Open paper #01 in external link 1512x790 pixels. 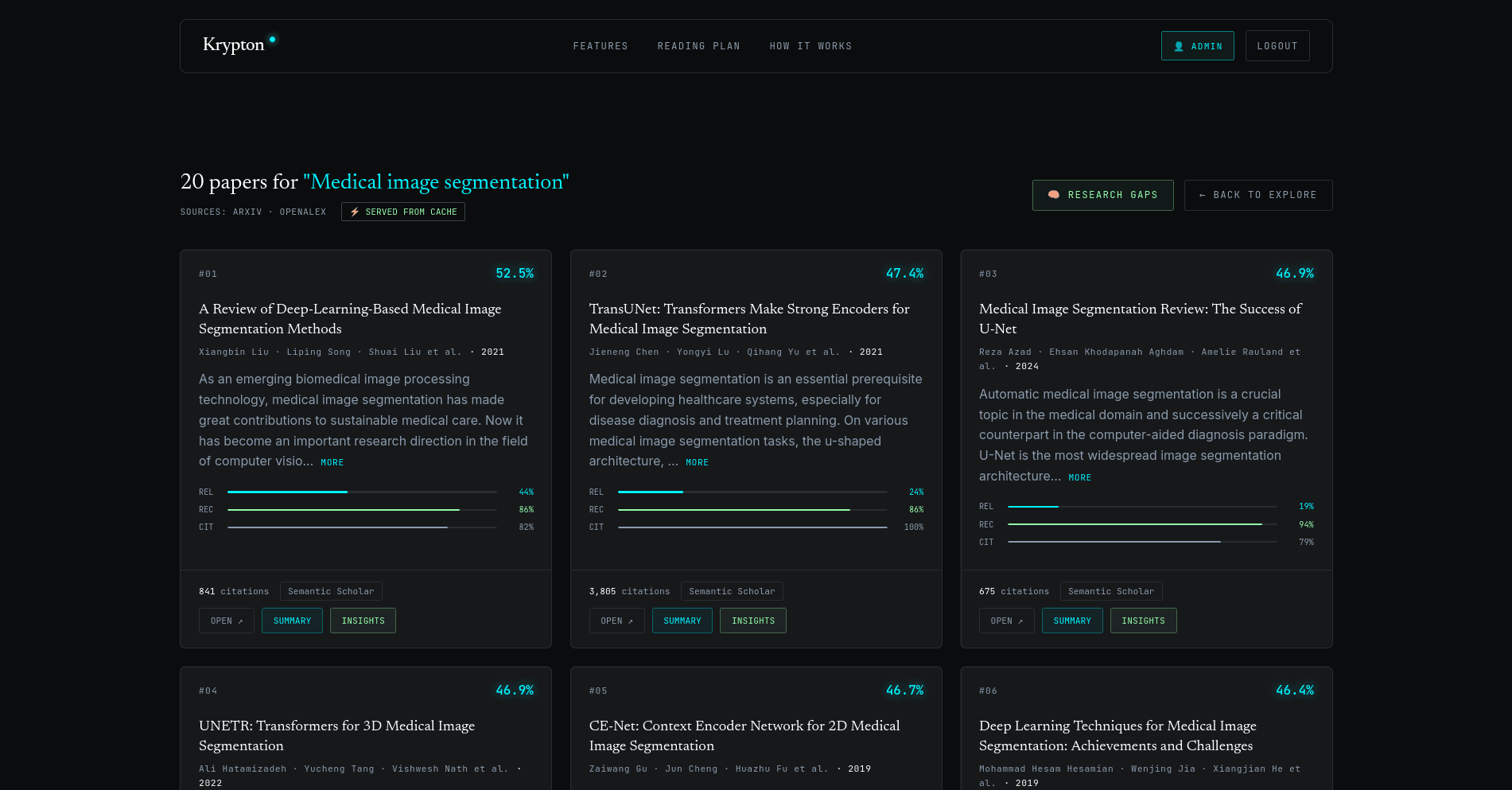227,621
